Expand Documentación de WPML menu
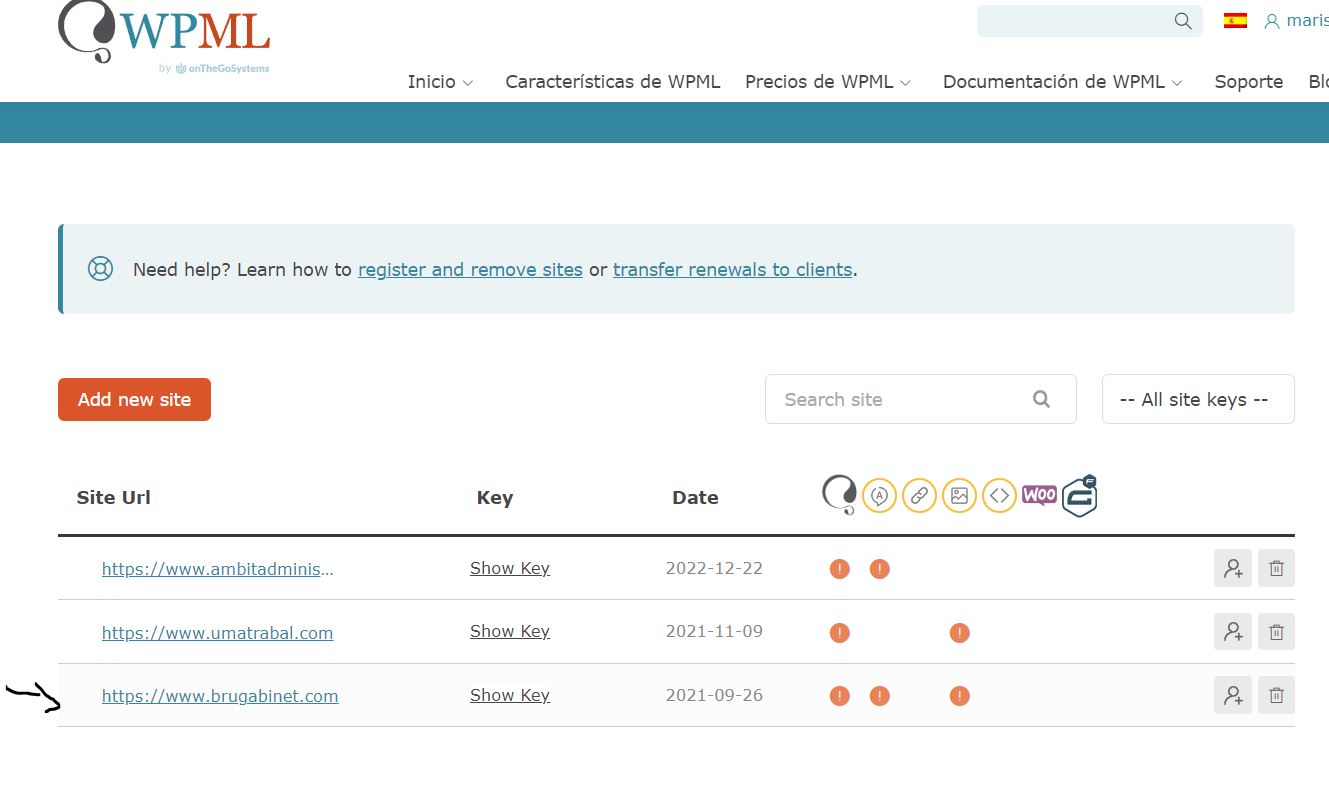 pos(1063,82)
